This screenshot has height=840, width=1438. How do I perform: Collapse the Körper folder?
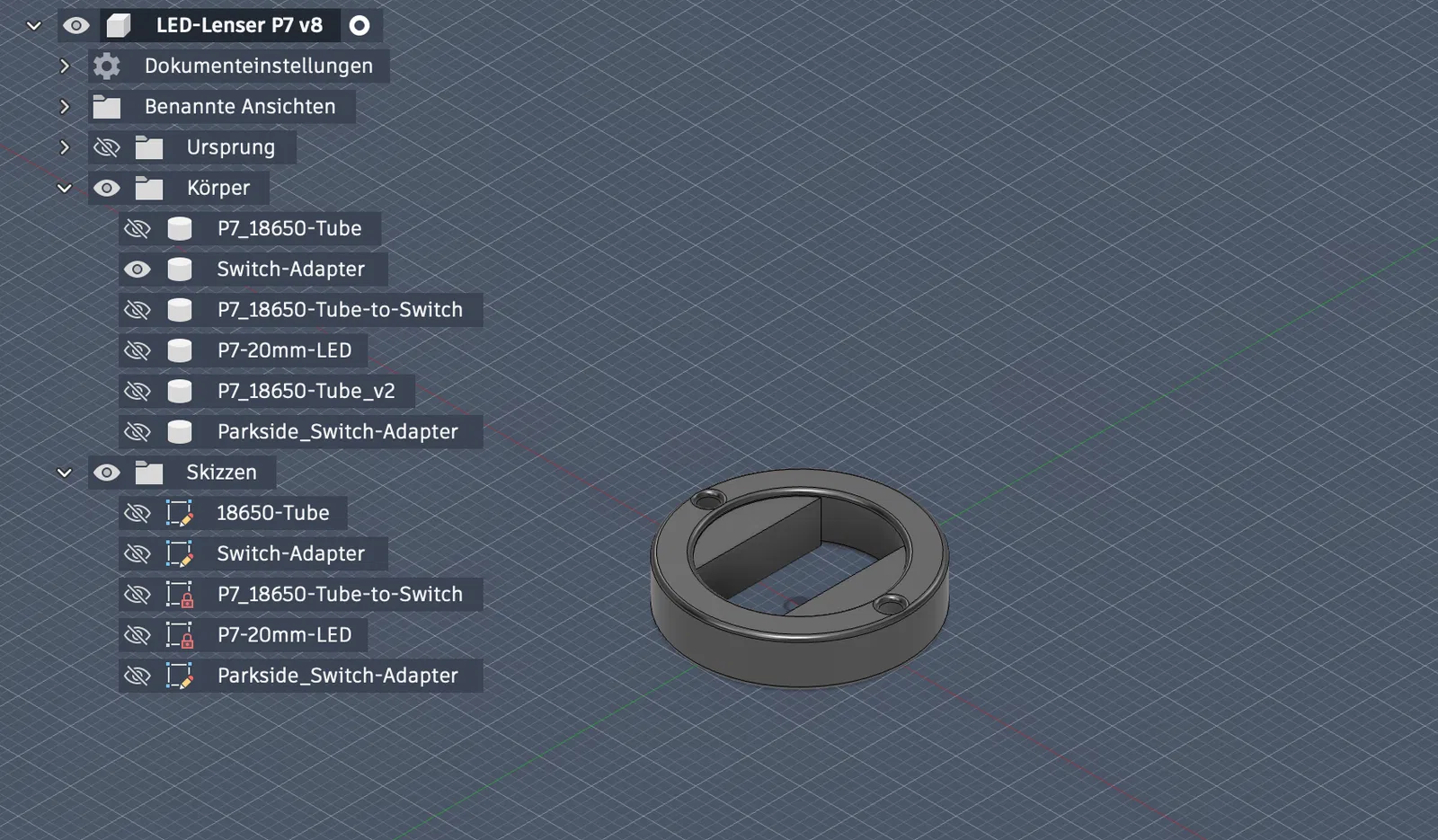click(65, 188)
